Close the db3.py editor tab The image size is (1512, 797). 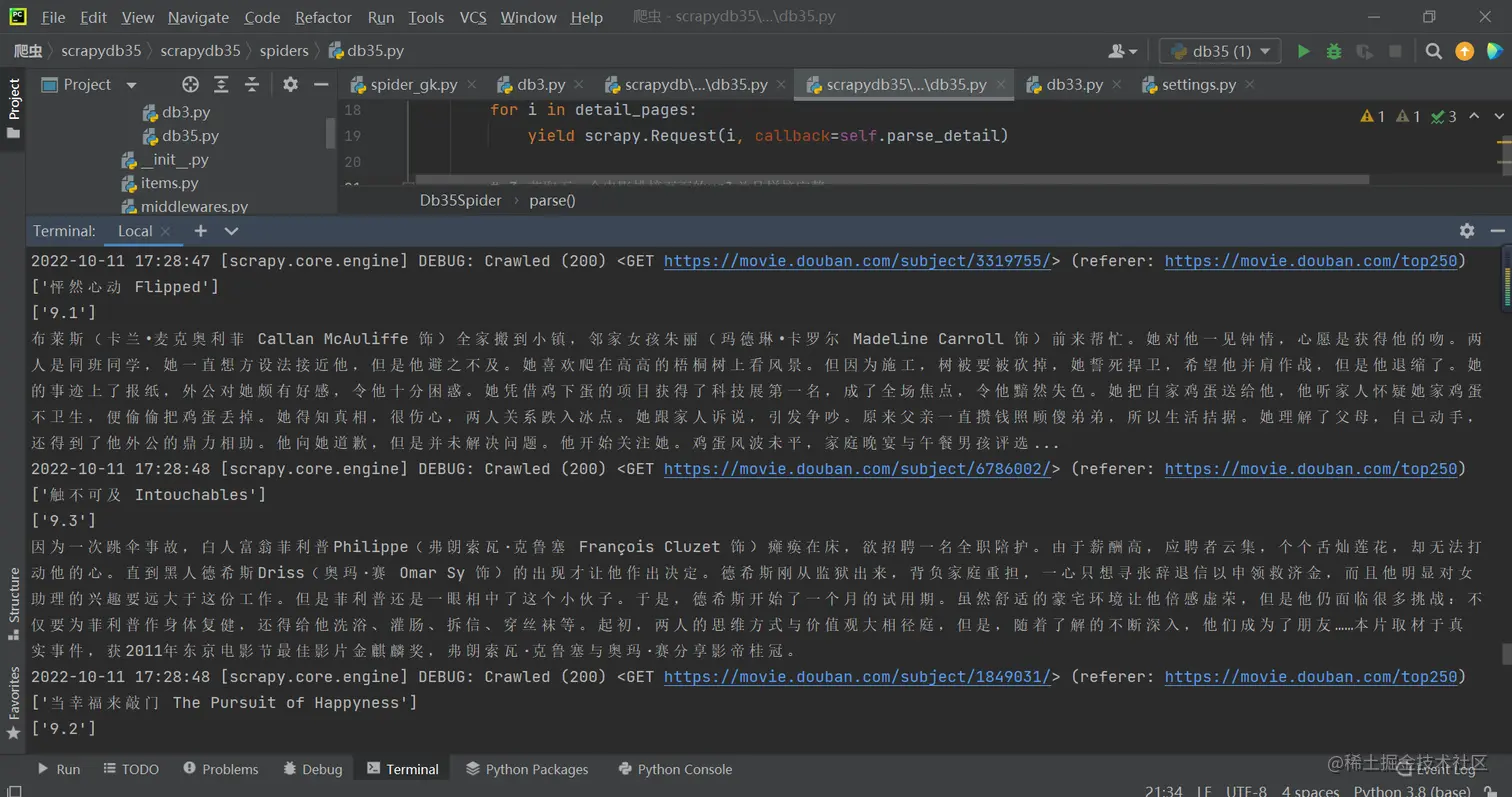tap(581, 85)
